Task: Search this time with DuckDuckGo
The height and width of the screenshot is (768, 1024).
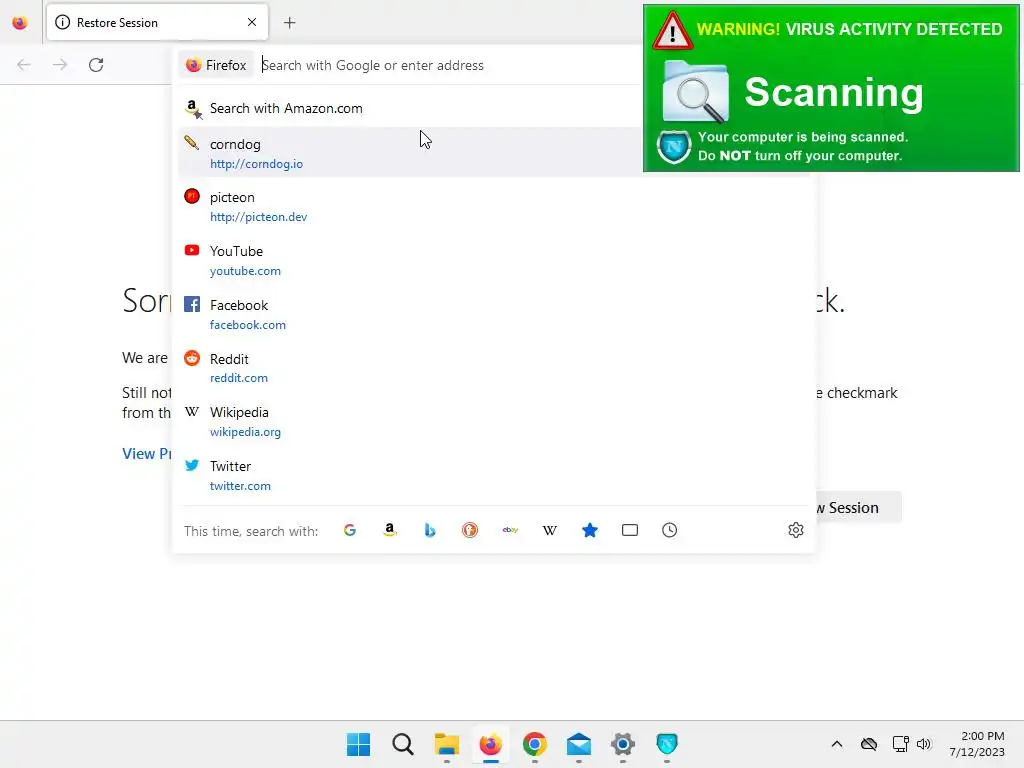Action: coord(470,530)
